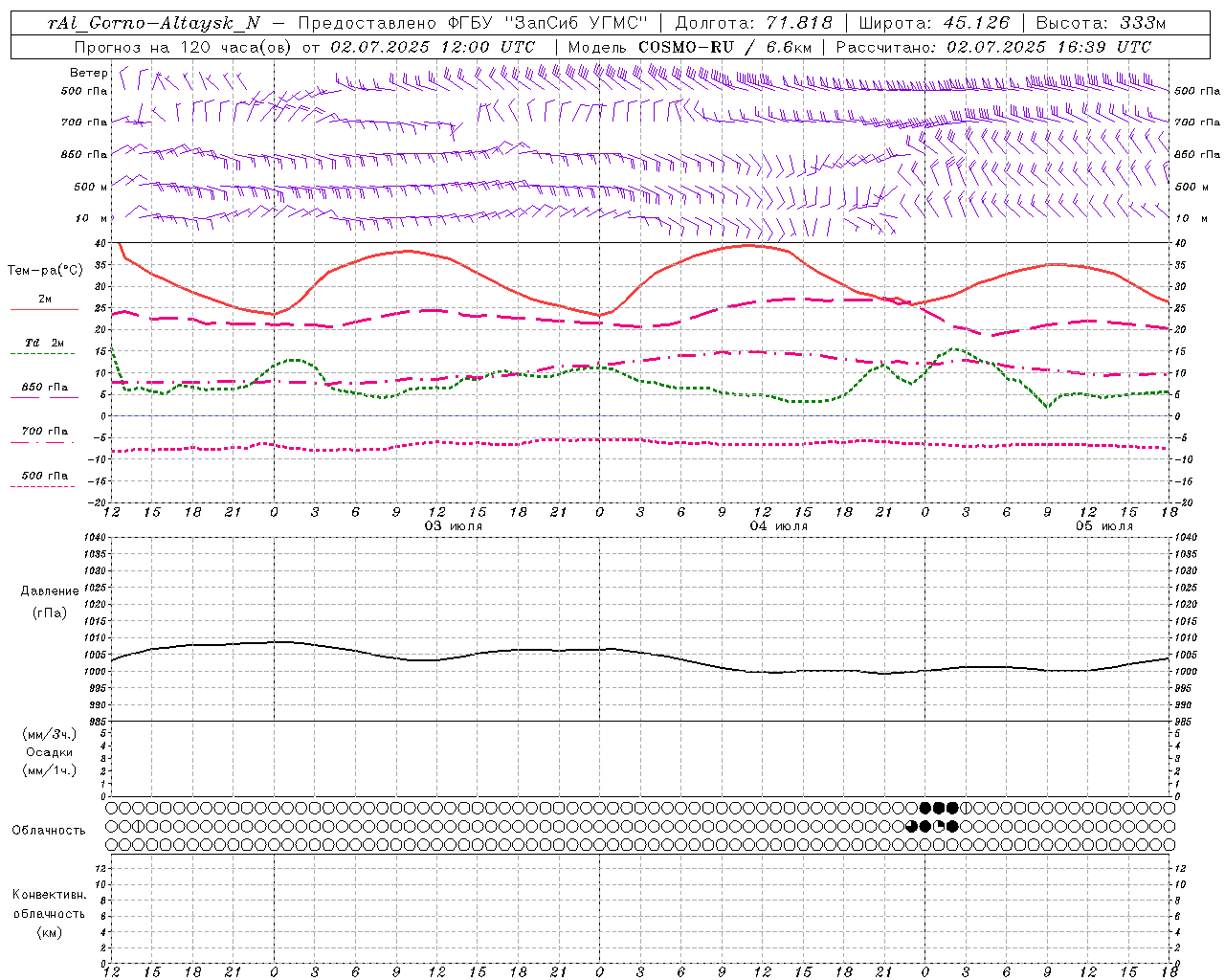Click pink dotted legend line under legend '500 гПа'
1225x980 pixels.
coord(42,486)
